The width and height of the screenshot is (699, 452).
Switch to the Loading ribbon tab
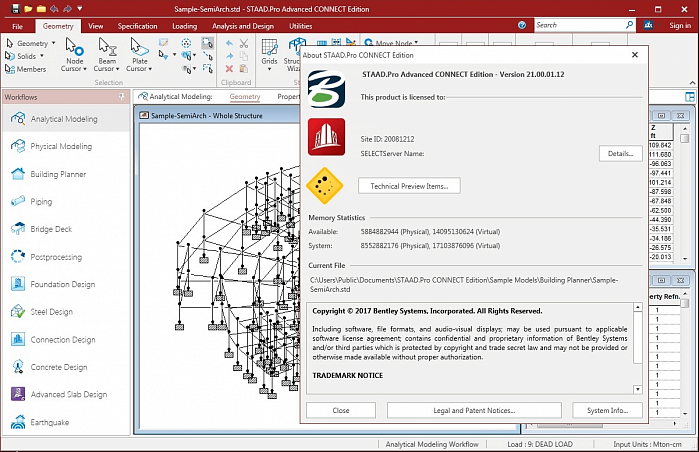(184, 26)
